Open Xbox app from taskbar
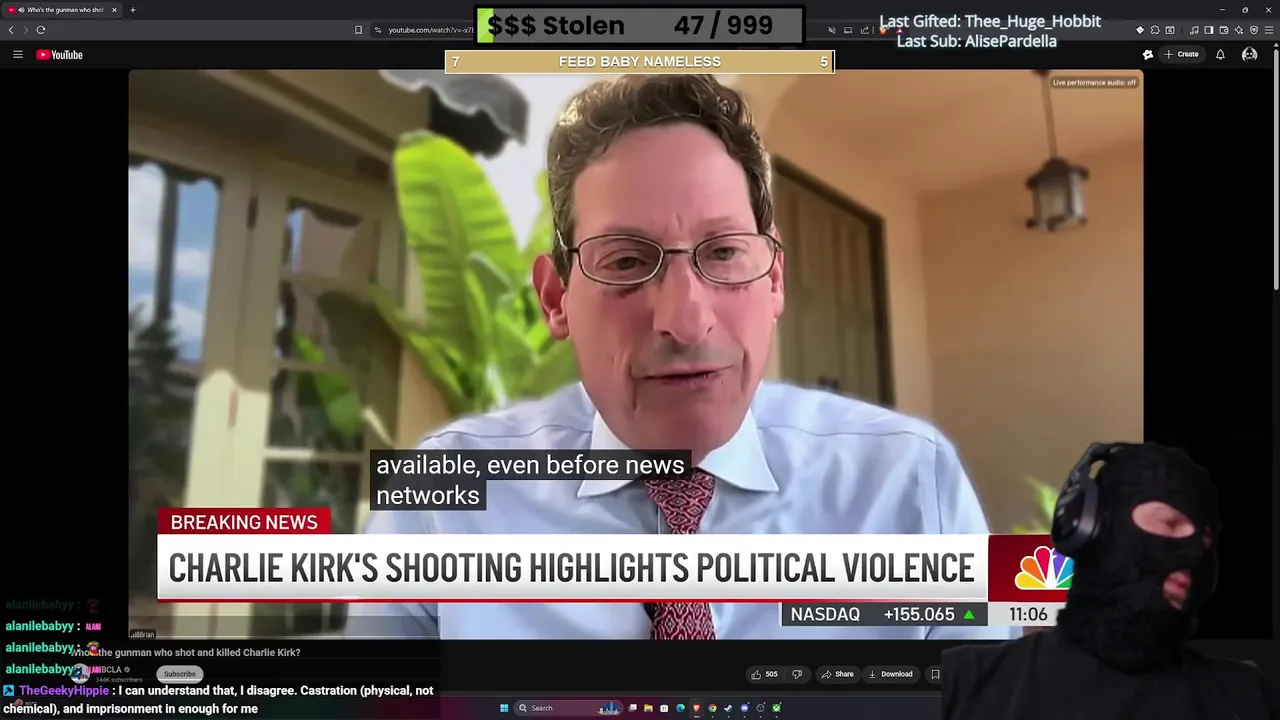The image size is (1280, 720). pos(776,708)
